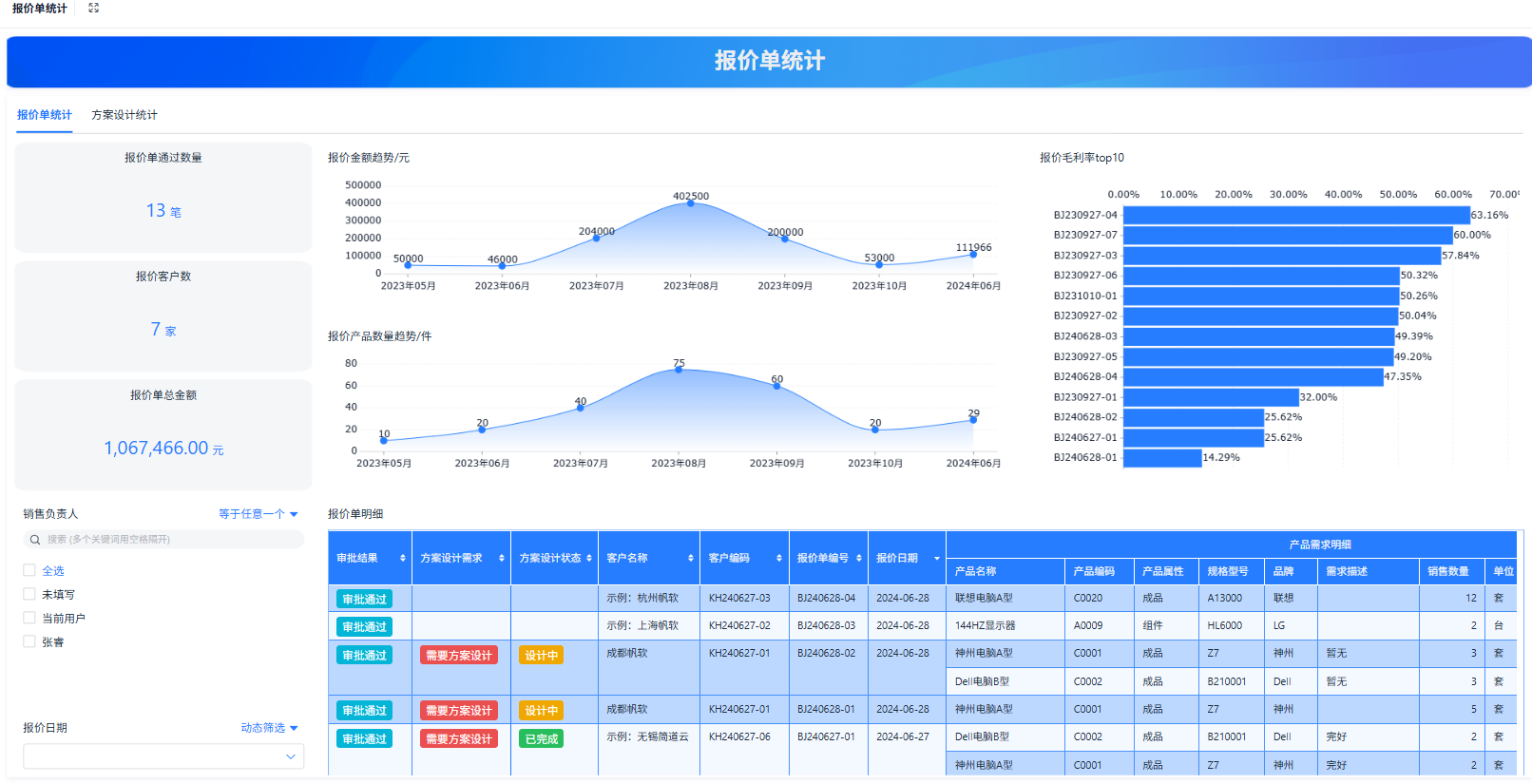This screenshot has width=1532, height=784.
Task: Click the 报价单明细 table title
Action: tap(355, 514)
